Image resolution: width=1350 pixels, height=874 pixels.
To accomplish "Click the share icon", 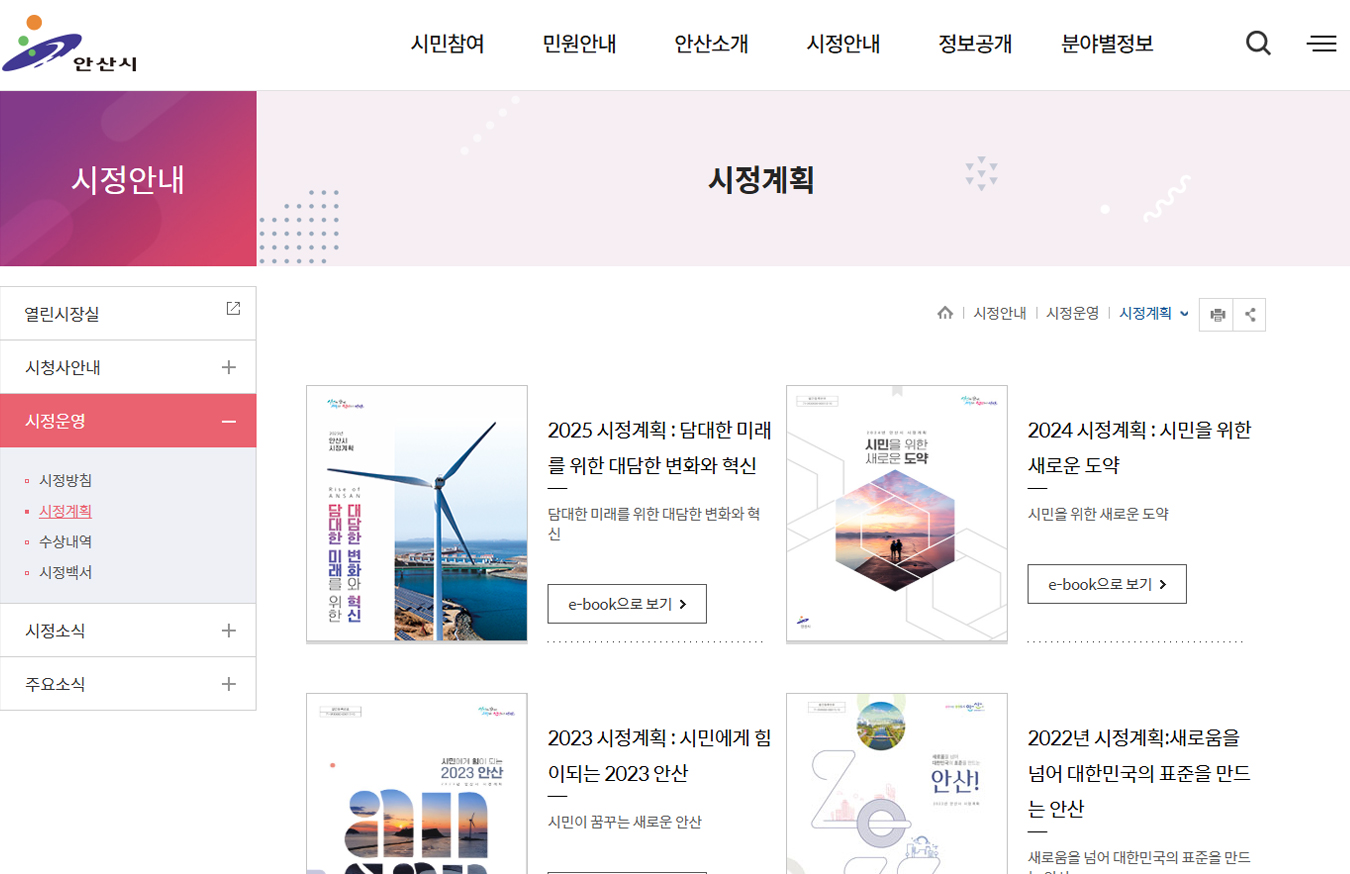I will click(x=1250, y=314).
